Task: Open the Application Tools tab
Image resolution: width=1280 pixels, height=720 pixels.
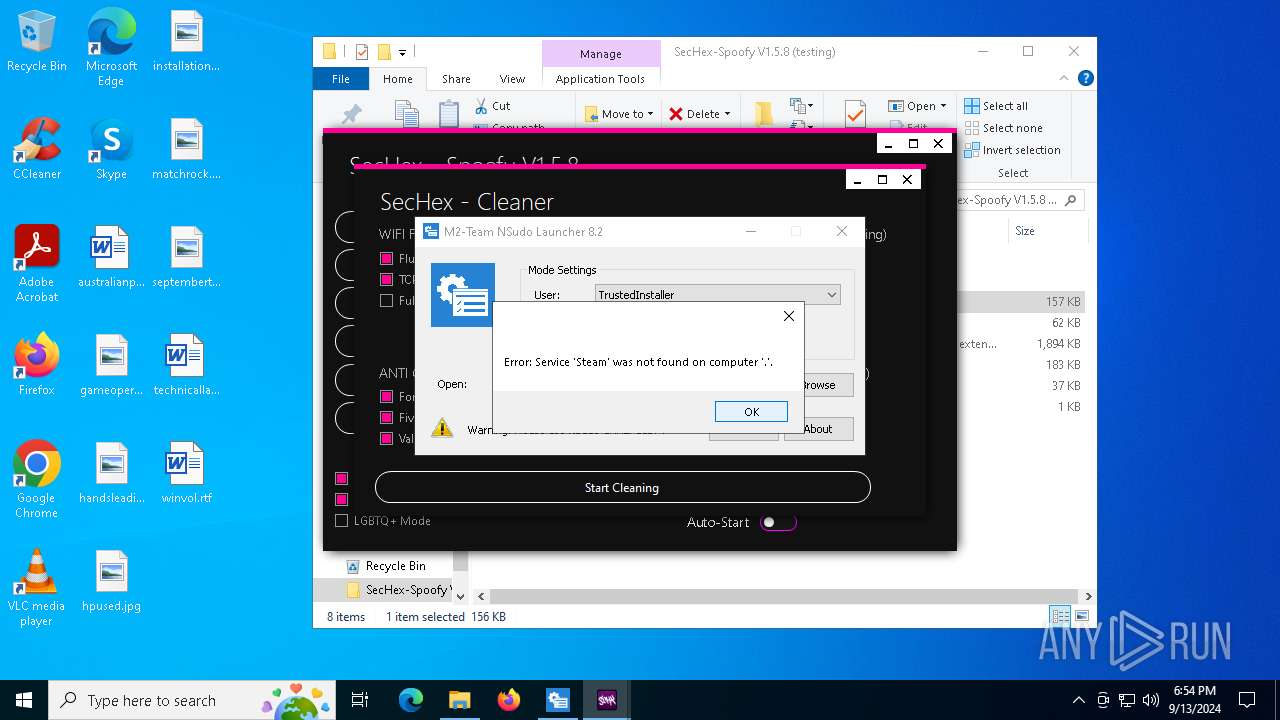Action: click(600, 79)
